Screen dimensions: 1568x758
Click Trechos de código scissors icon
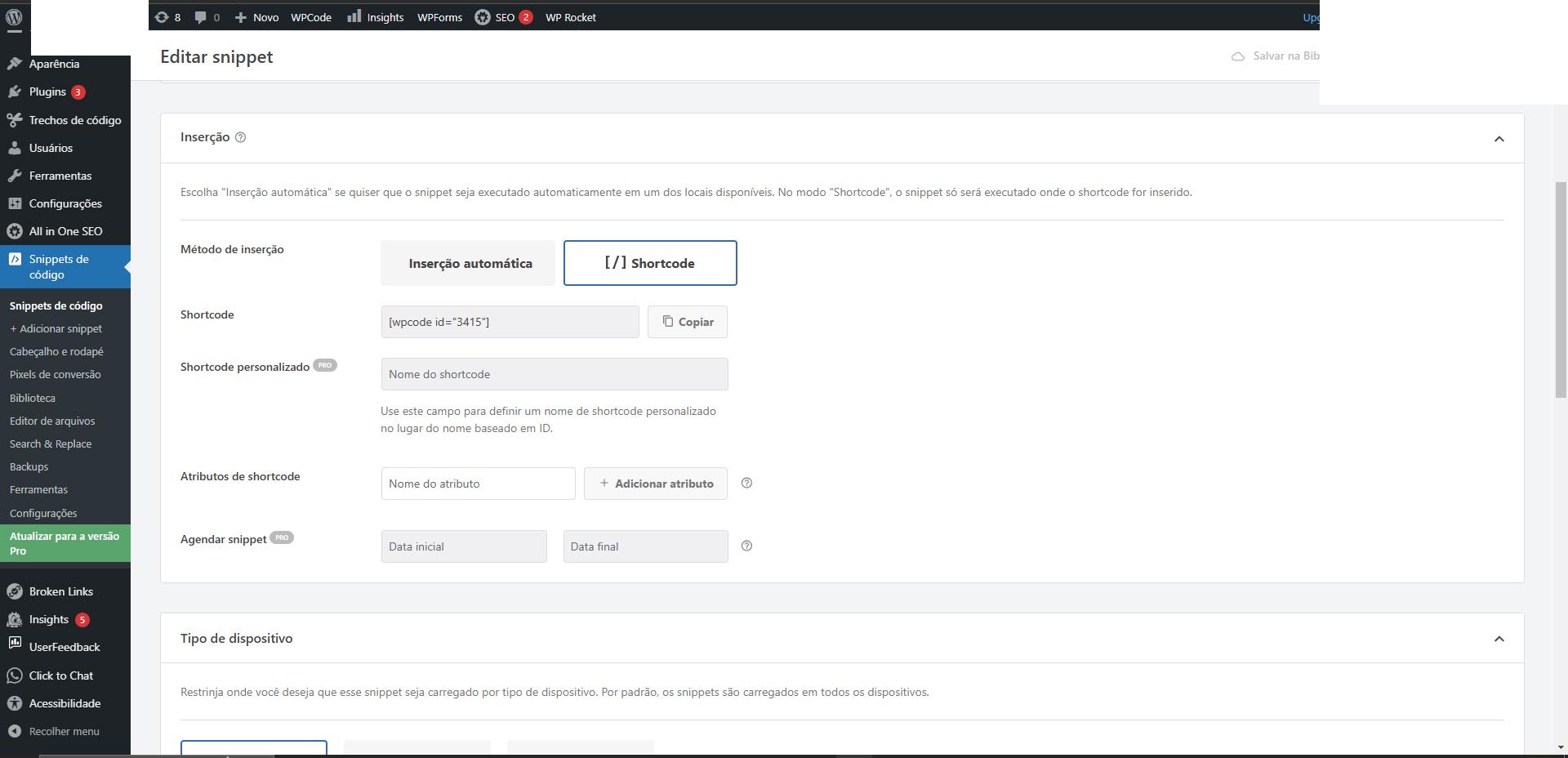click(x=14, y=120)
